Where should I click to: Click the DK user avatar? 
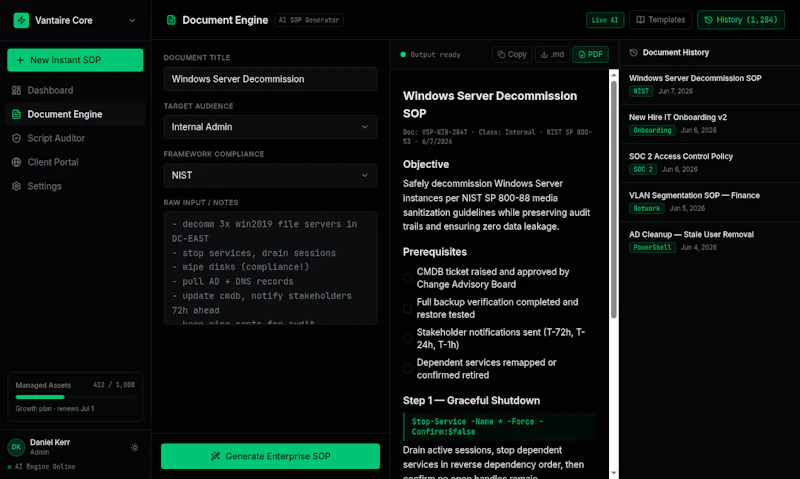(x=16, y=447)
